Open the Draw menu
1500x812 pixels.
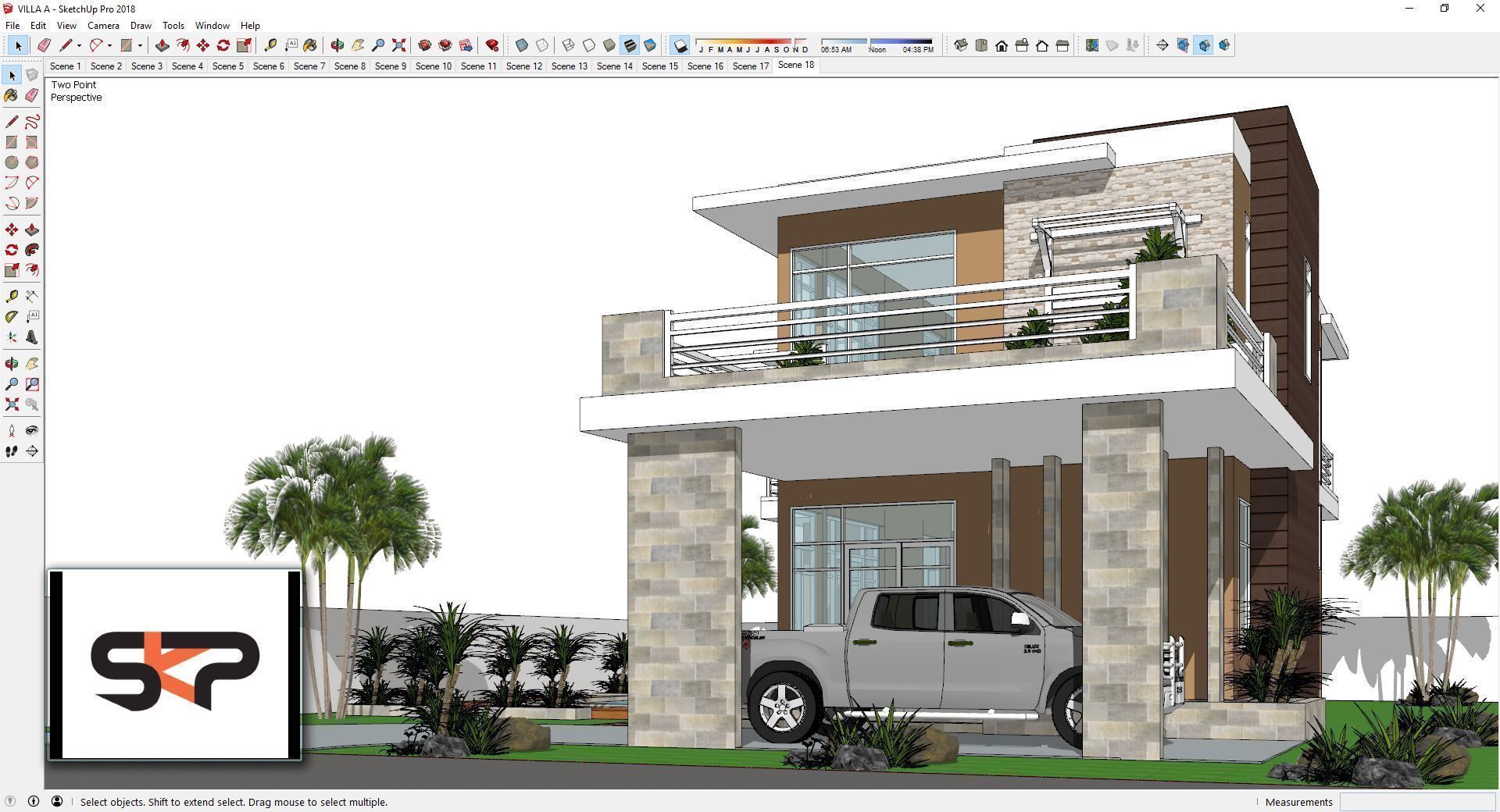click(x=141, y=26)
